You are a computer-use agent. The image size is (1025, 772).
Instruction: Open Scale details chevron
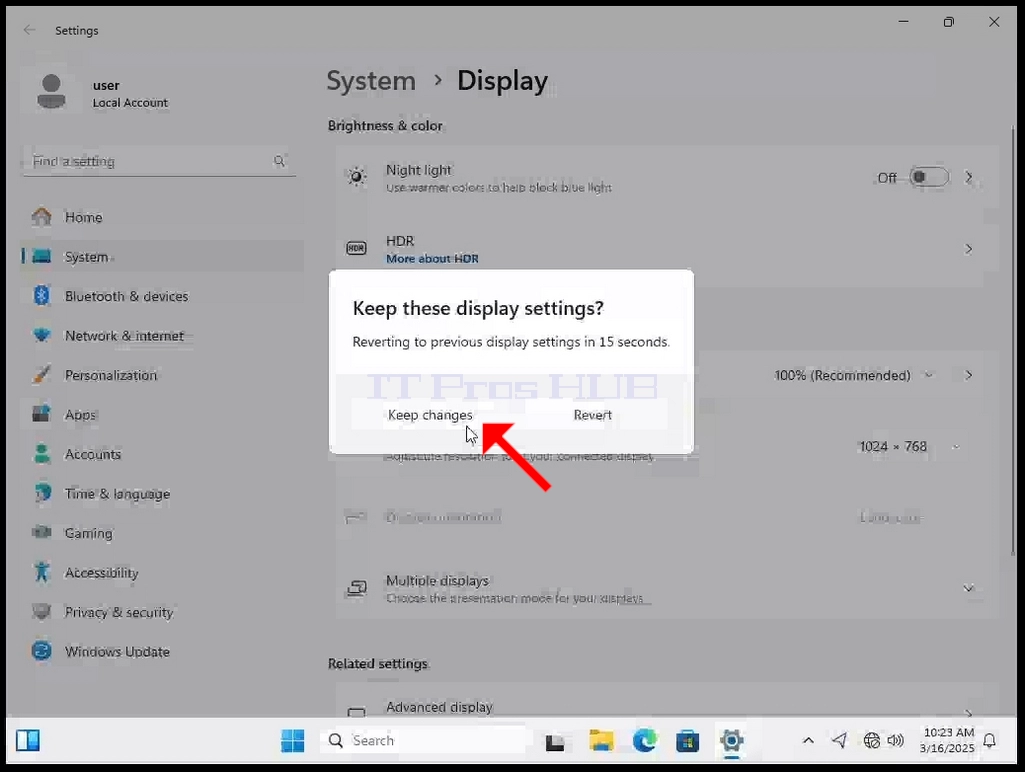tap(969, 375)
